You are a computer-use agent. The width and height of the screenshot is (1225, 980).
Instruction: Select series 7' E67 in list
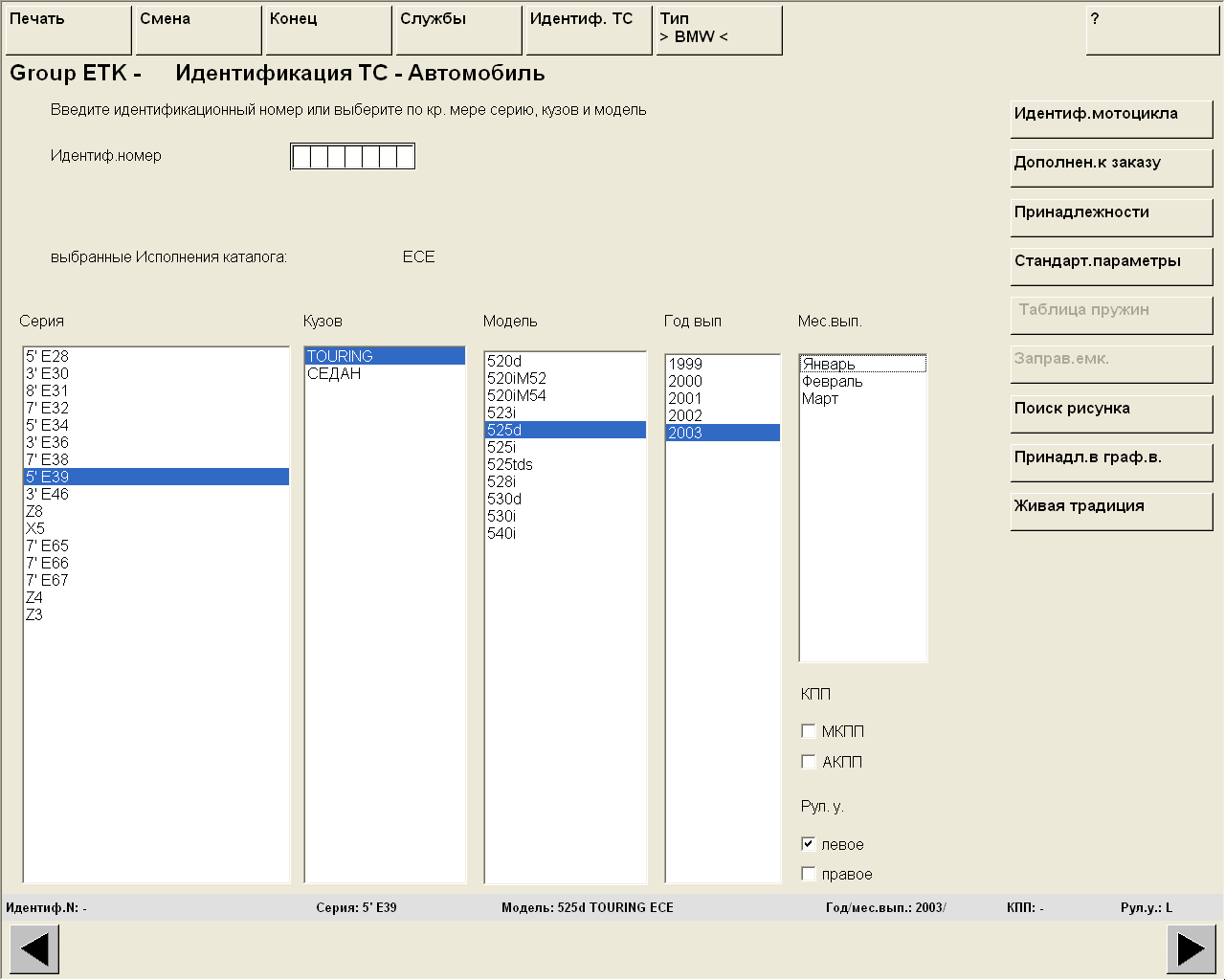pyautogui.click(x=156, y=580)
